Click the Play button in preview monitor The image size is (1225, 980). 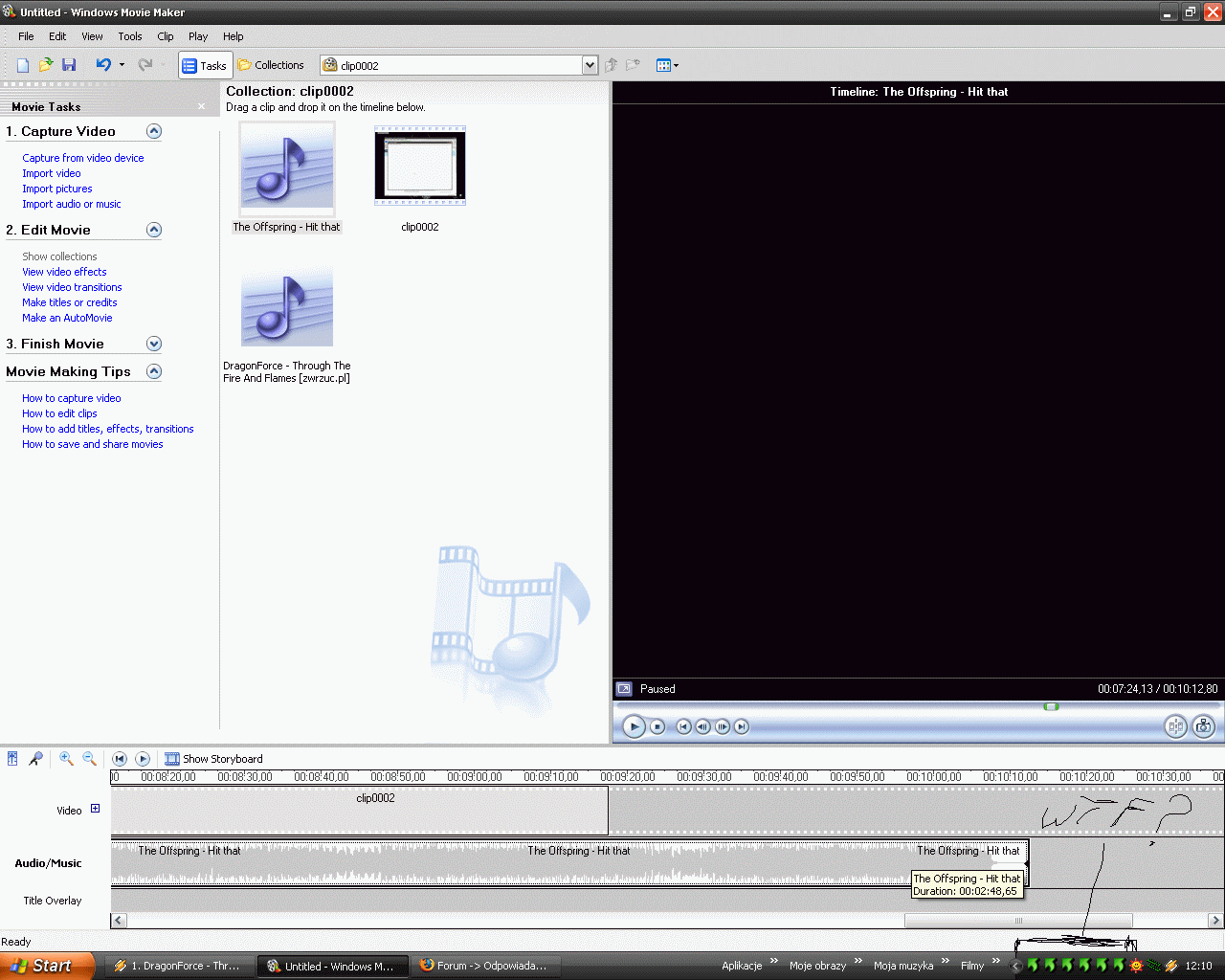(x=634, y=726)
